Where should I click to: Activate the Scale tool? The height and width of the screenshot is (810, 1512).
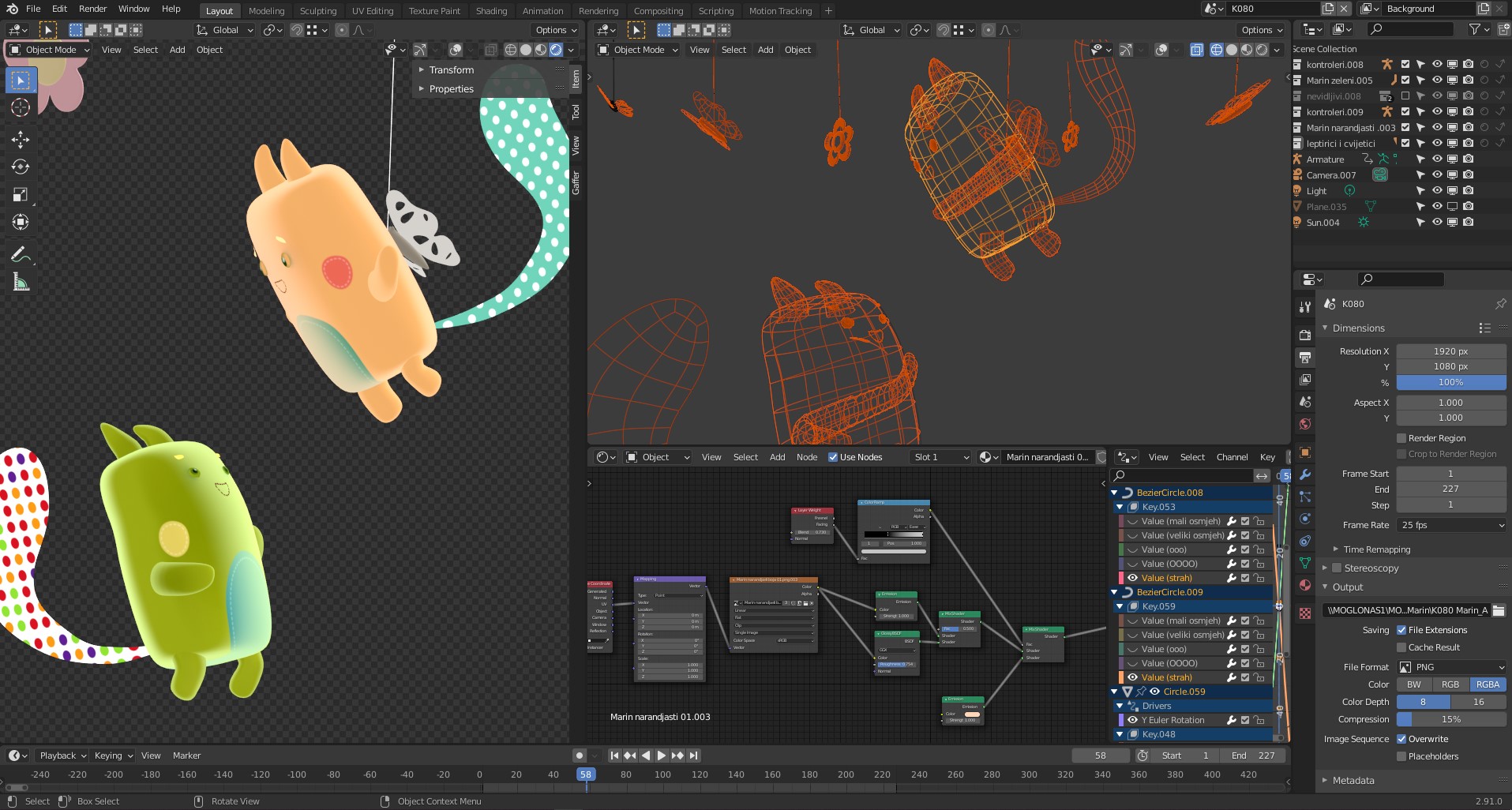pyautogui.click(x=21, y=195)
